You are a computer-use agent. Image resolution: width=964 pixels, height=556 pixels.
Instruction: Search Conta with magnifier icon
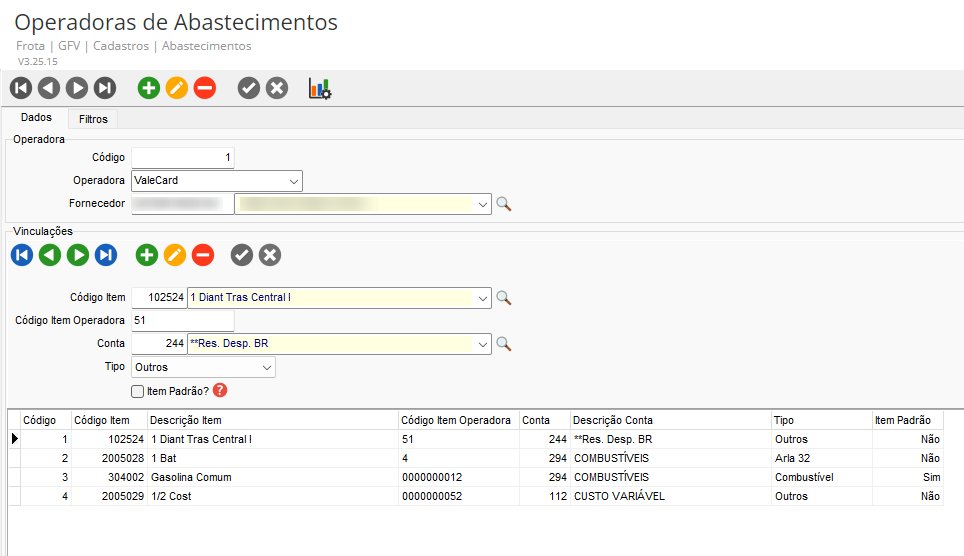504,344
